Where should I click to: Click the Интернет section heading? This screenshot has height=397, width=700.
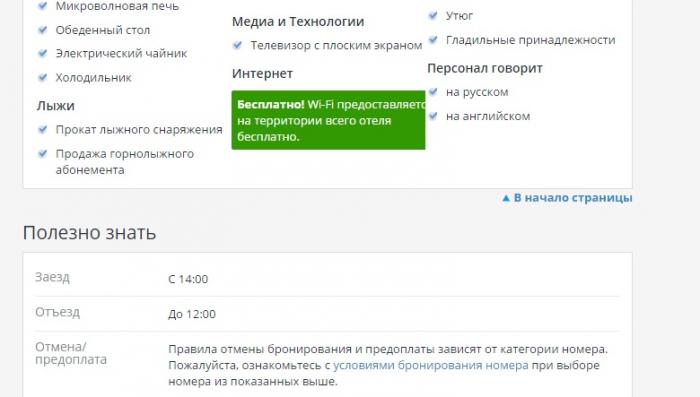(x=262, y=74)
